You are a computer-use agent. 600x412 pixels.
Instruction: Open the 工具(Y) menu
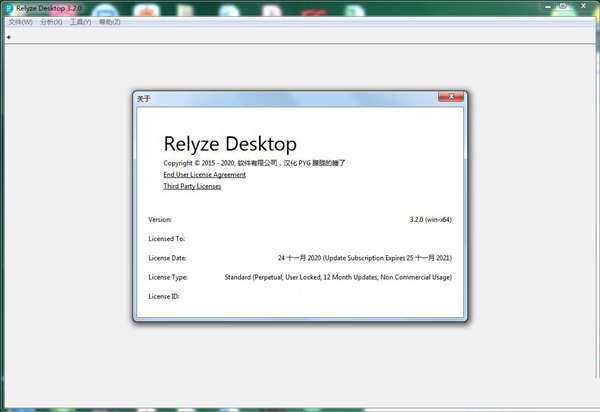(80, 21)
